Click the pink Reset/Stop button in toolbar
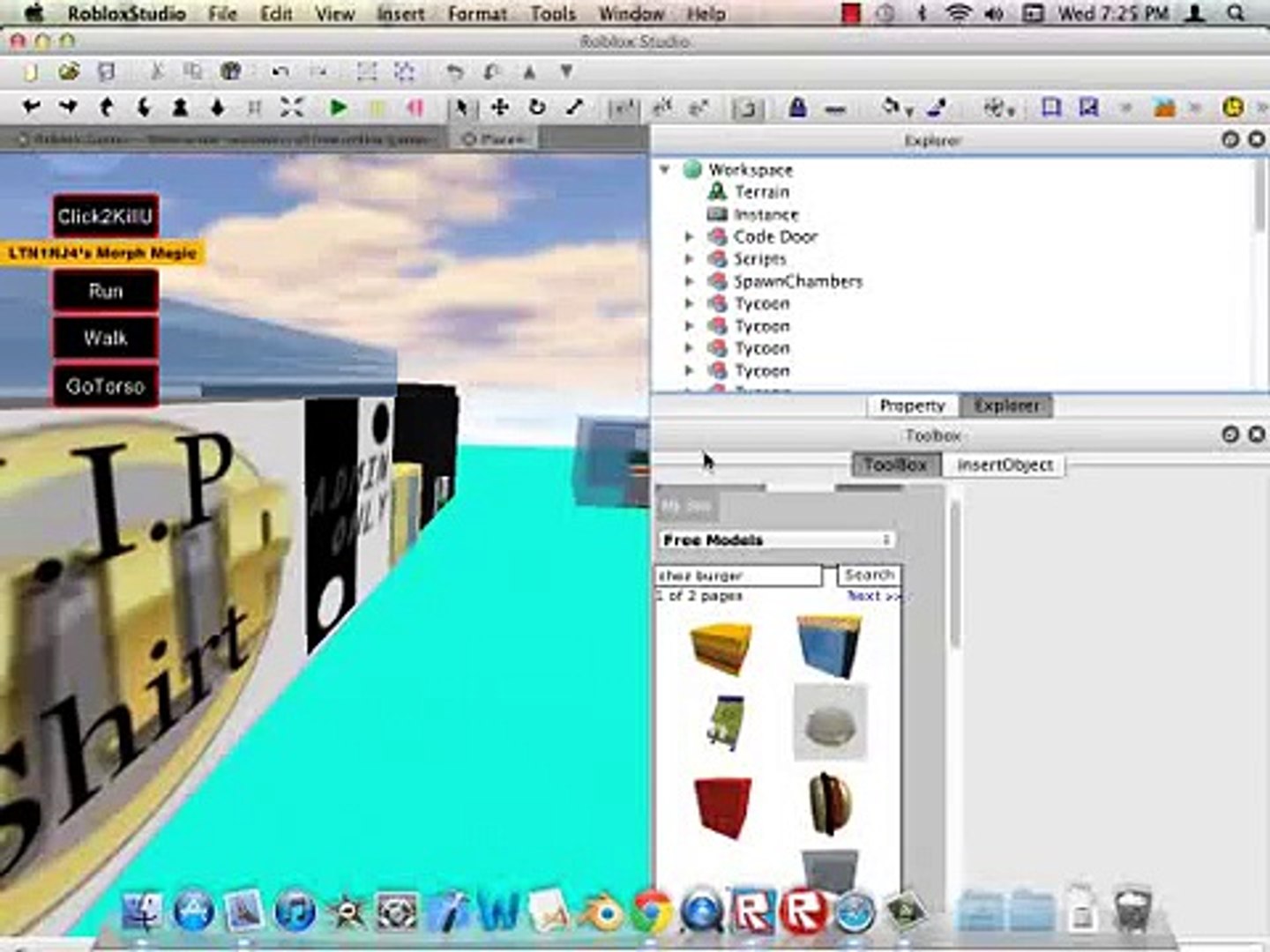 pyautogui.click(x=415, y=108)
